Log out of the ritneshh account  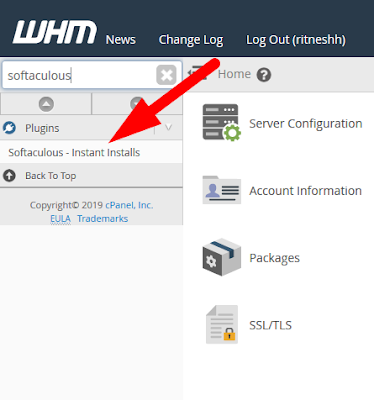click(296, 40)
